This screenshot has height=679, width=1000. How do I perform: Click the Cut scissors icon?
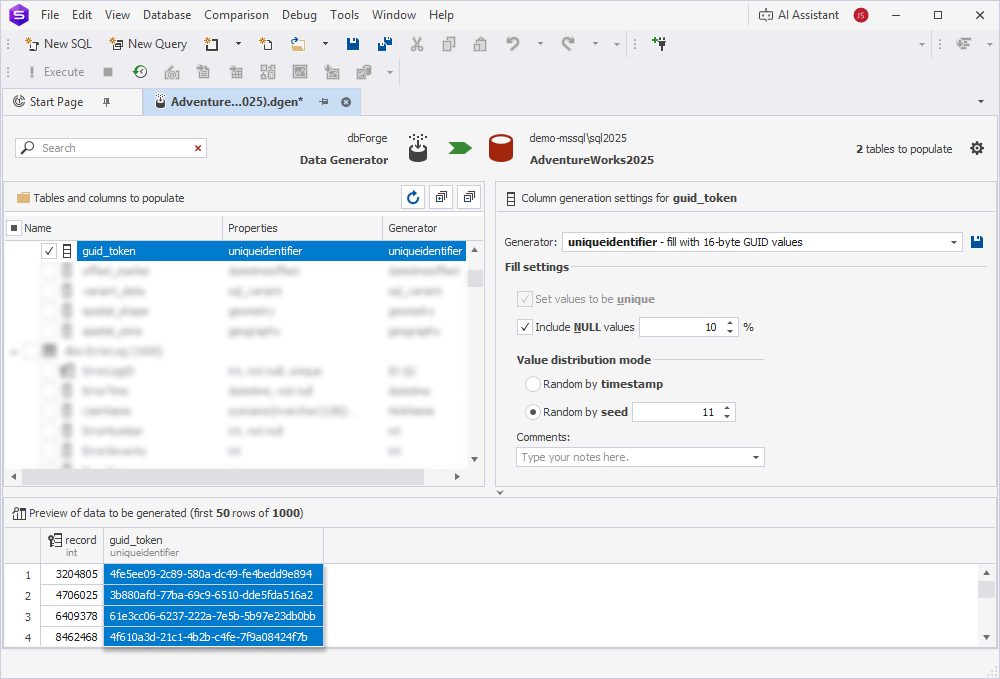(416, 44)
